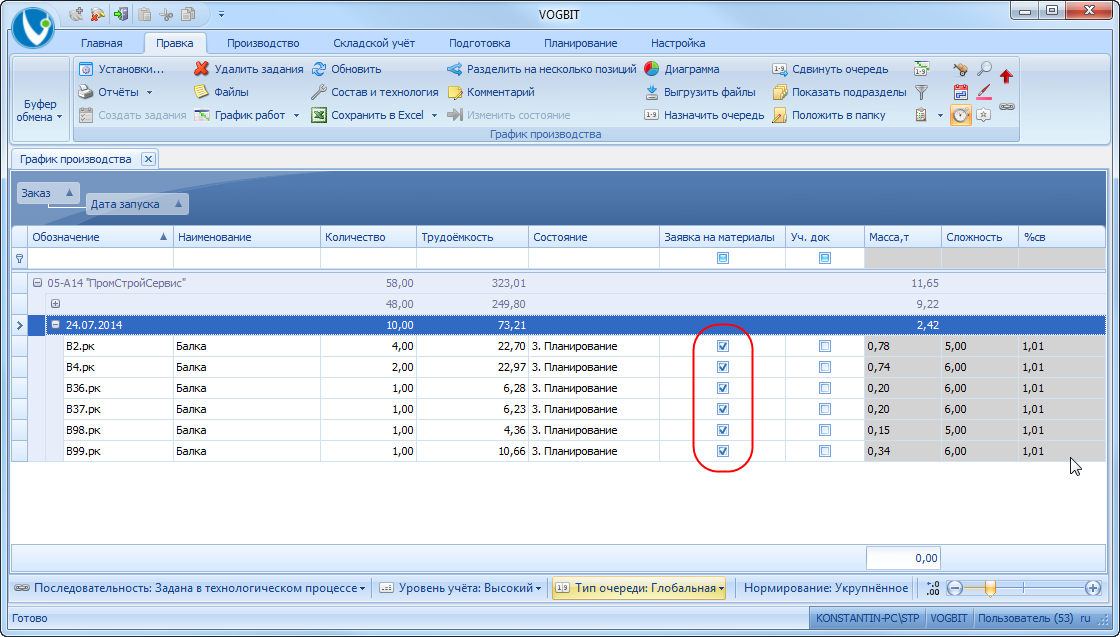Check Уч. док box for B4.рк

tap(825, 367)
